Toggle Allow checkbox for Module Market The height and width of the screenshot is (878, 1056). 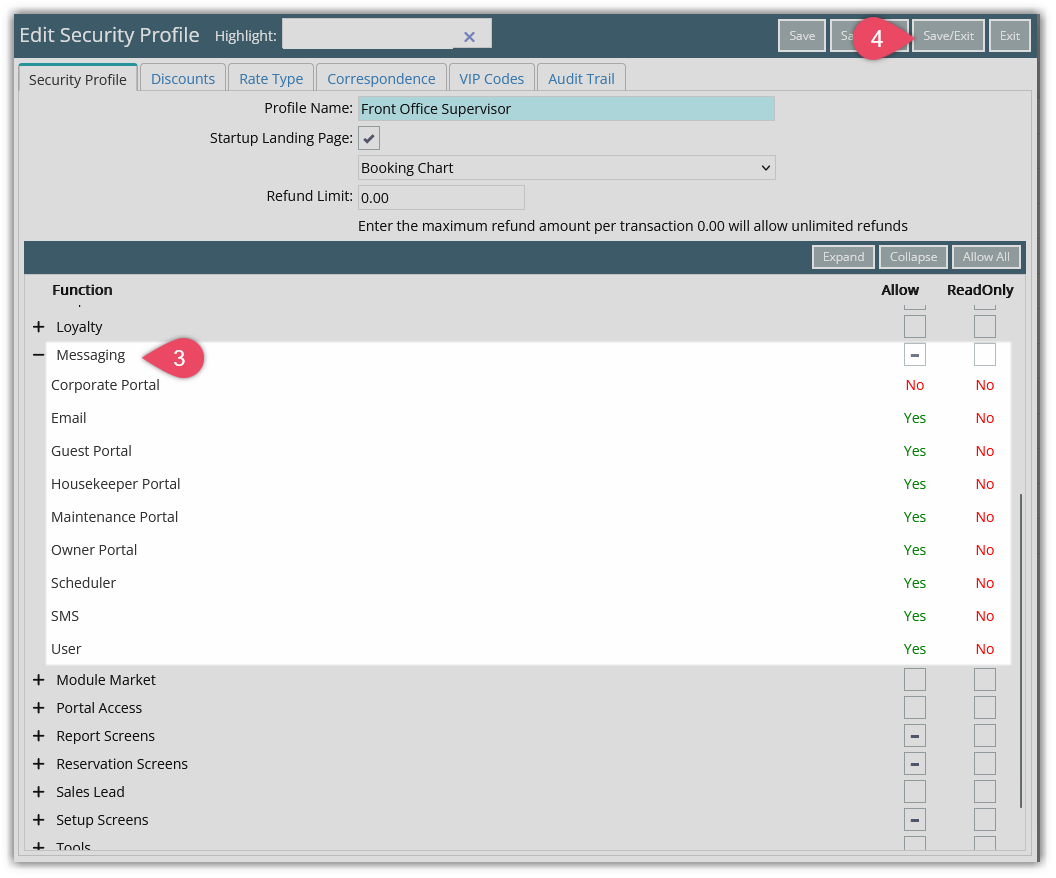(x=915, y=680)
